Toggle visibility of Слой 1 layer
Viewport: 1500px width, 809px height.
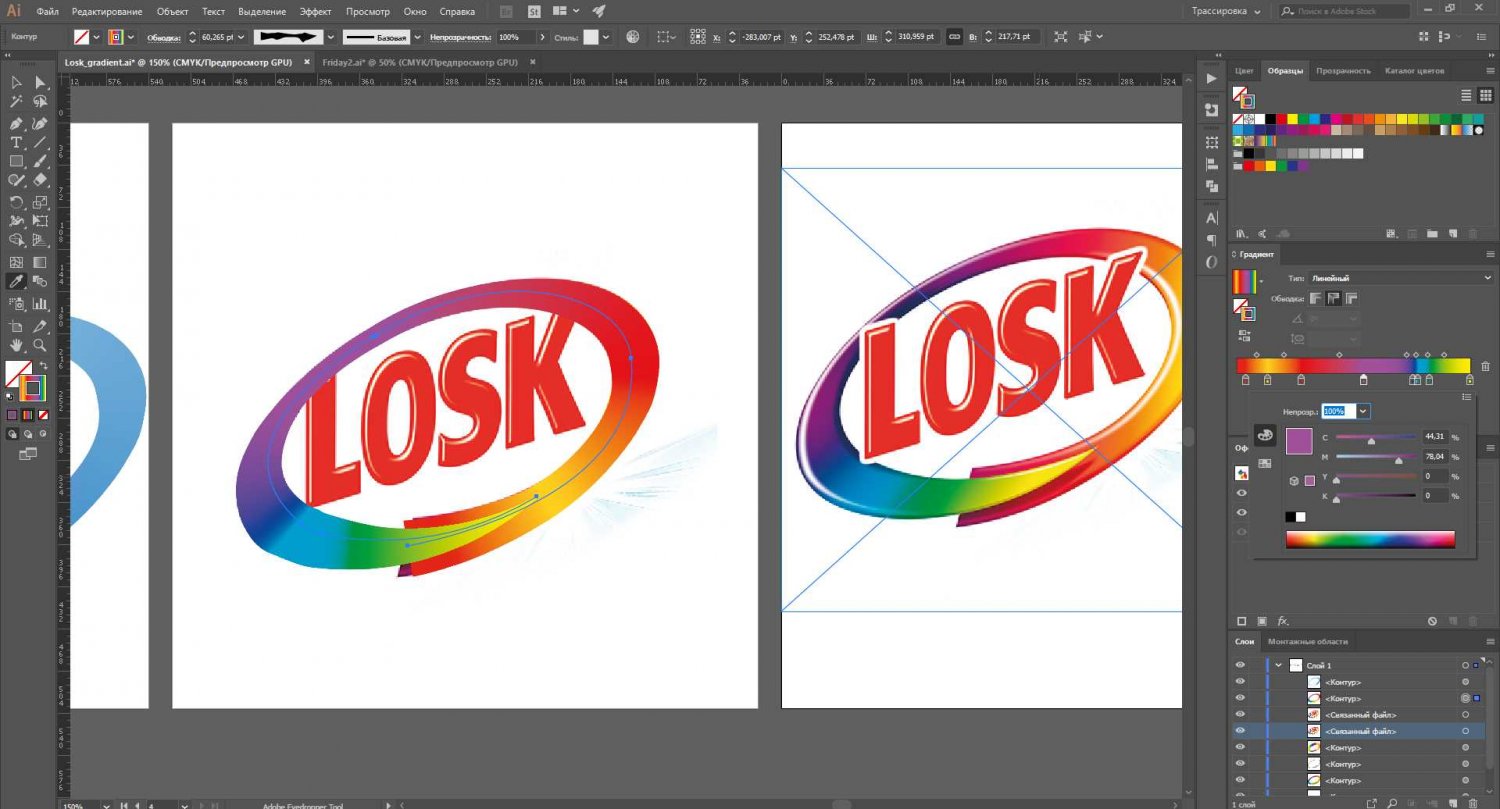[x=1240, y=665]
